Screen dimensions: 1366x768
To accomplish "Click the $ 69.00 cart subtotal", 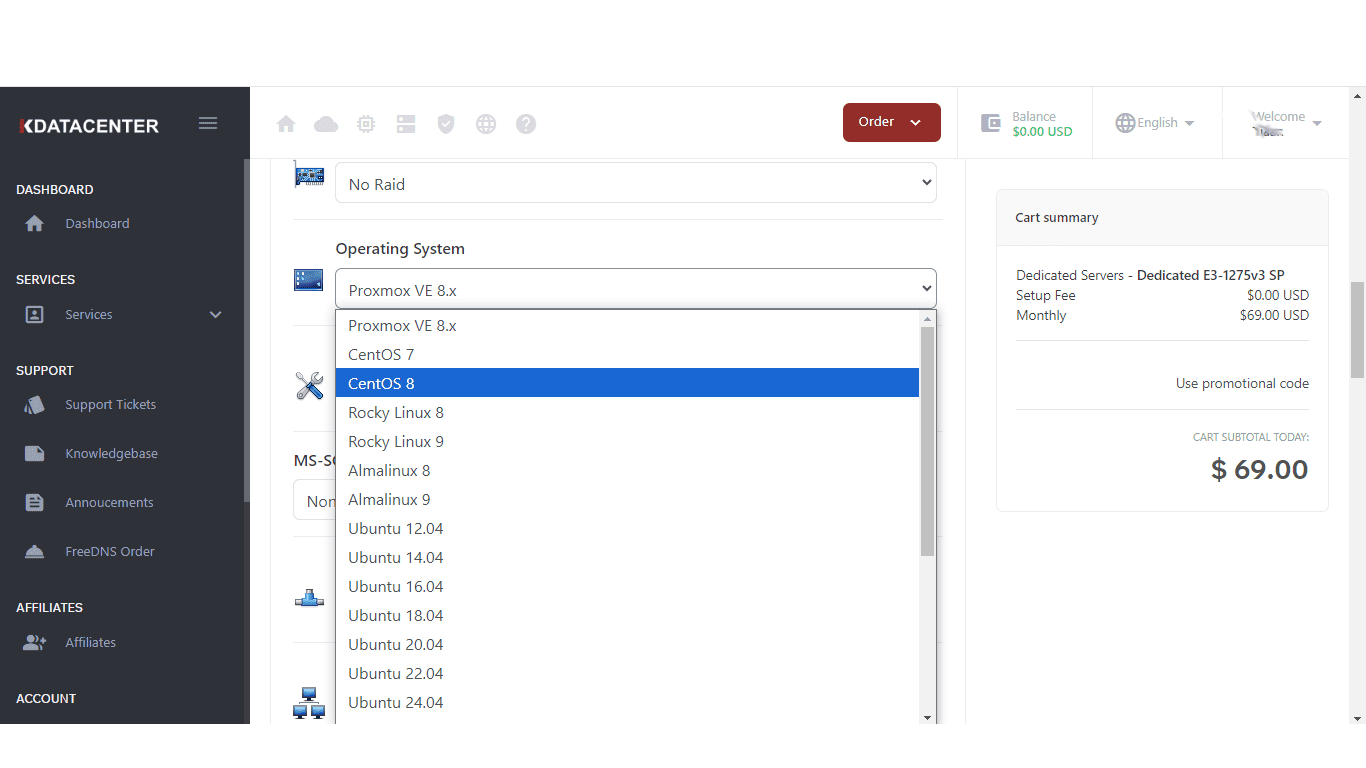I will pyautogui.click(x=1259, y=469).
